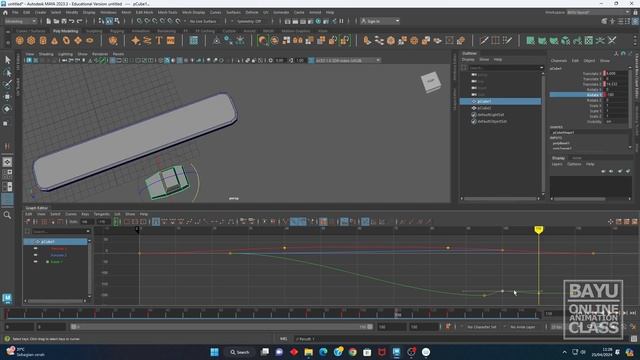640x360 pixels.
Task: Switch to the Poly Modeling shelf tab
Action: click(65, 31)
